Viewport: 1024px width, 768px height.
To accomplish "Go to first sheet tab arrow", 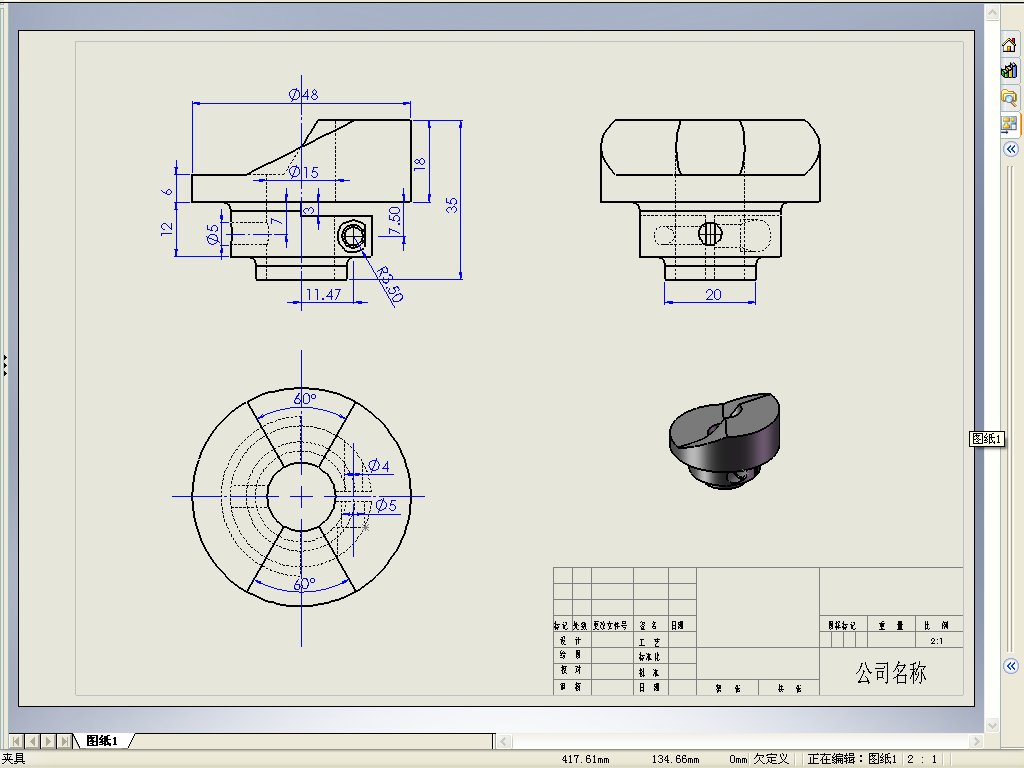I will point(16,741).
